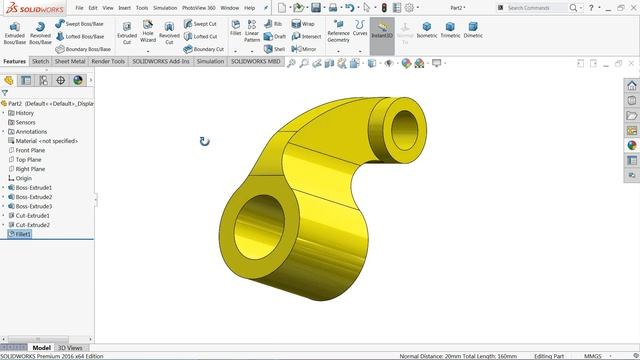Click the Save icon in the toolbar

316,7
